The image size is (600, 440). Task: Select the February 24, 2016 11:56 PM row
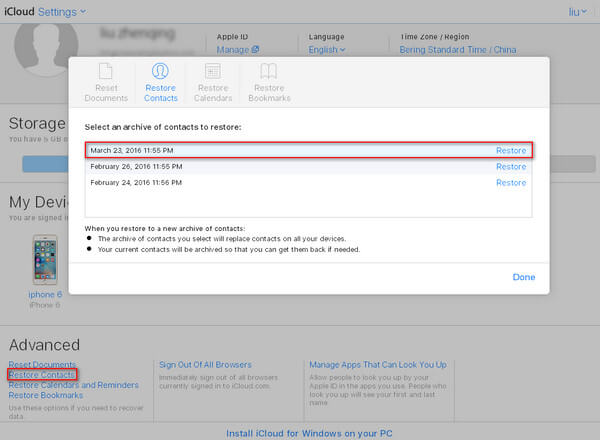point(308,183)
